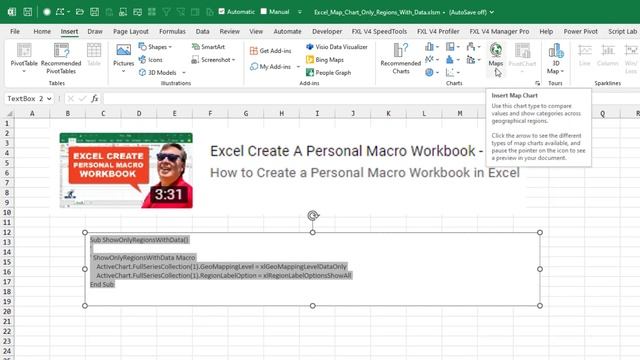Viewport: 640px width, 360px height.
Task: Open People Graph add-in
Action: (329, 73)
